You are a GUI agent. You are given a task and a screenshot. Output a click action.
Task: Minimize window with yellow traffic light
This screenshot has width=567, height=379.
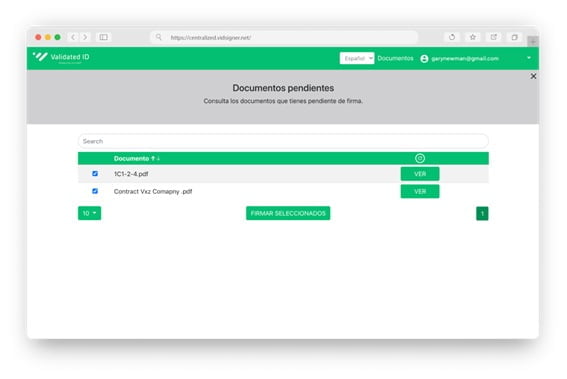point(48,37)
